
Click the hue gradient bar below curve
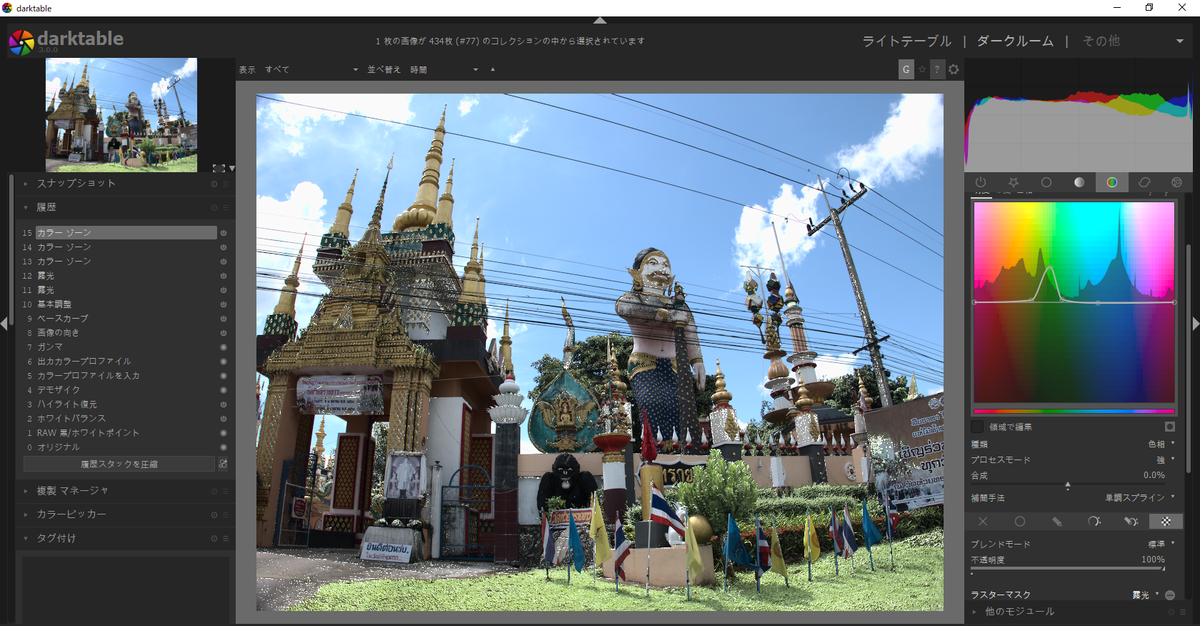click(1074, 411)
